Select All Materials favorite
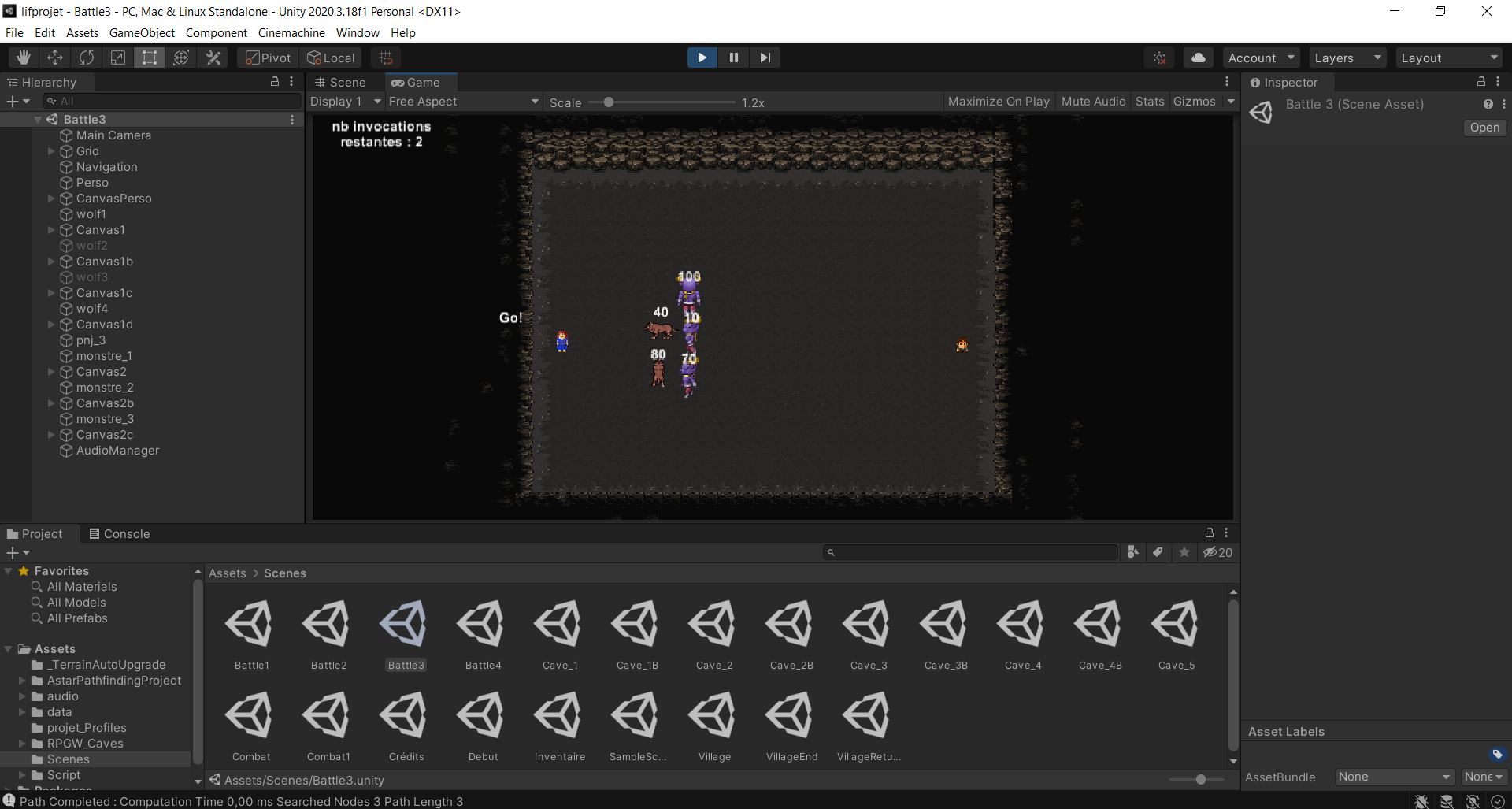The height and width of the screenshot is (809, 1512). coord(82,587)
